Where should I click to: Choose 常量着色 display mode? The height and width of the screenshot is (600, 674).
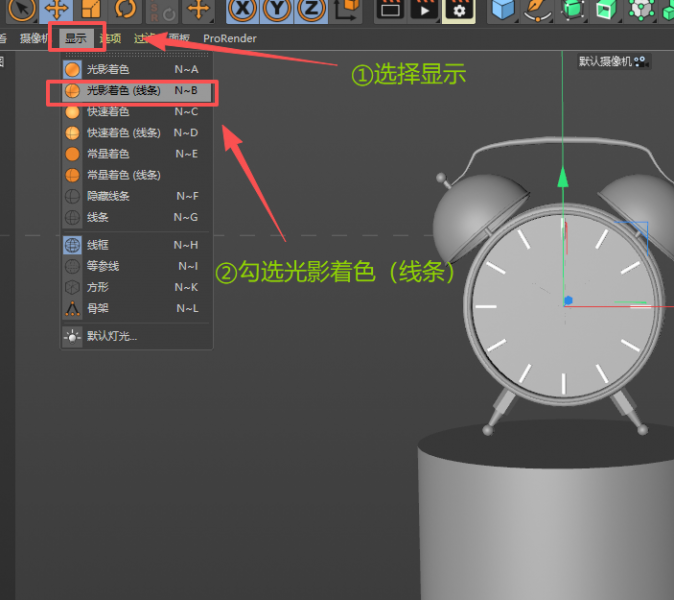137,154
